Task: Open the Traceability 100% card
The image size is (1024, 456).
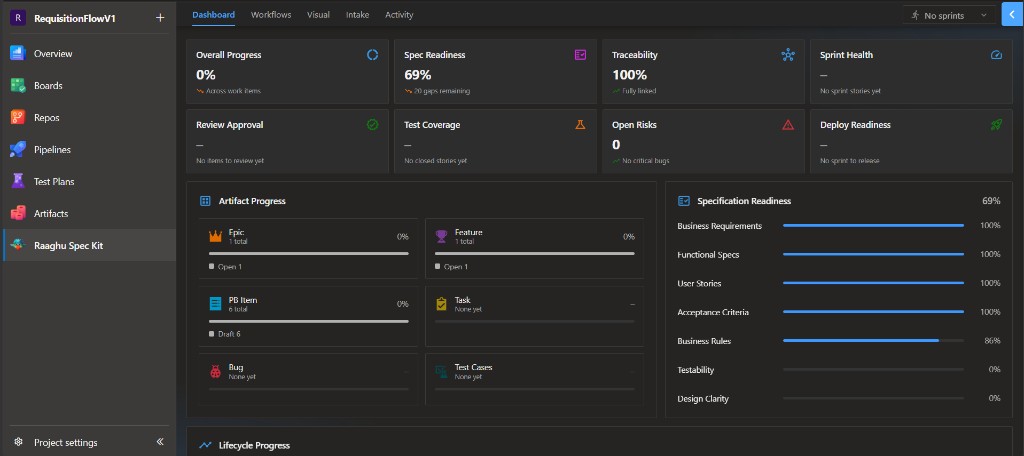Action: click(703, 71)
